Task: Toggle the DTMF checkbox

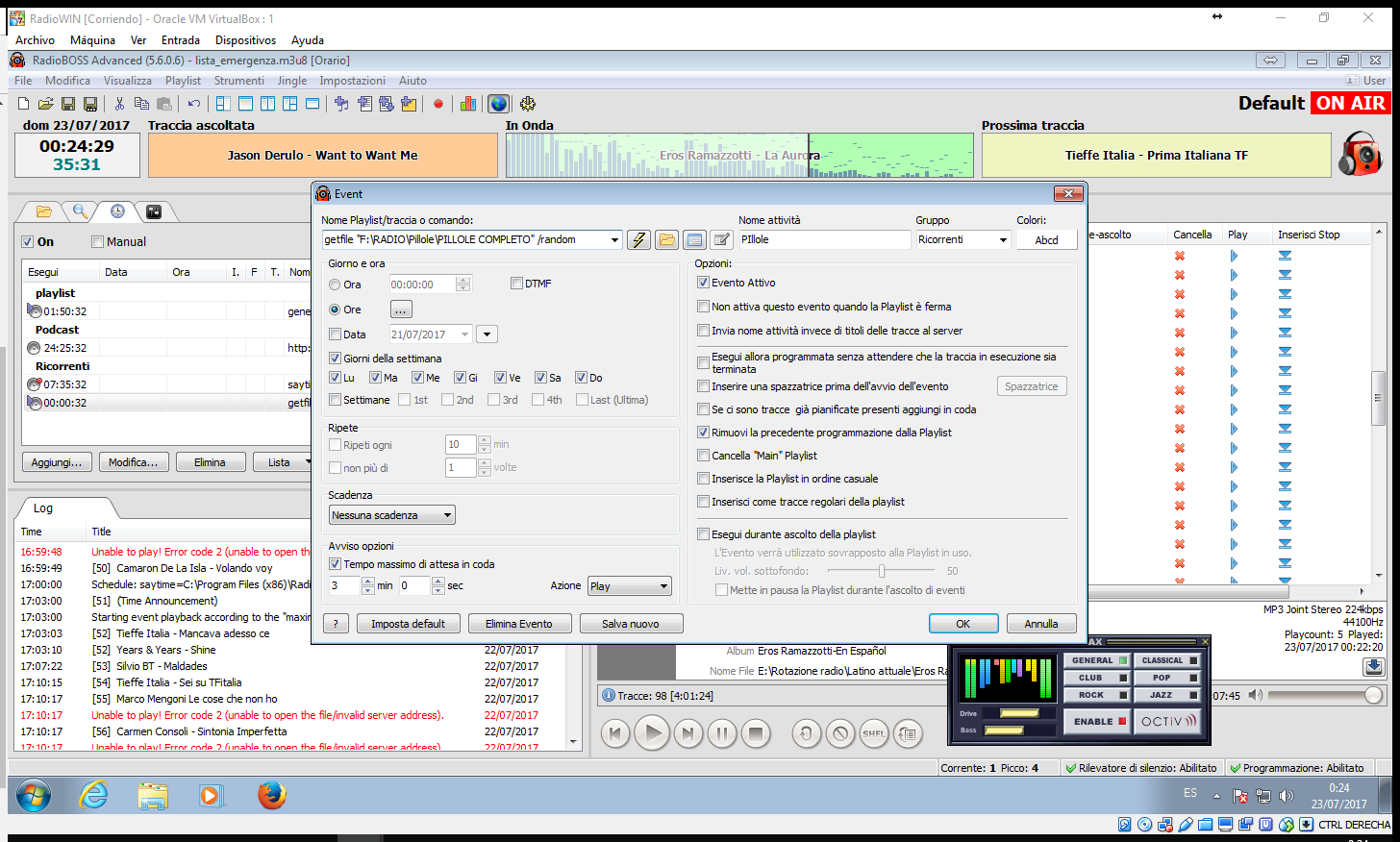Action: tap(516, 284)
